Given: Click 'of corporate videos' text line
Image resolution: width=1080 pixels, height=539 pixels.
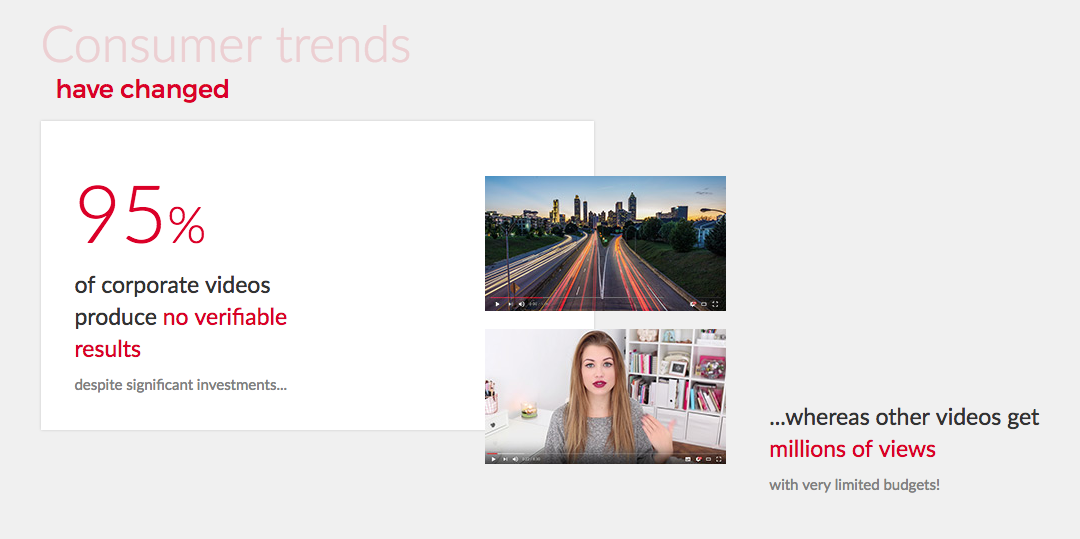Looking at the screenshot, I should click(x=172, y=285).
